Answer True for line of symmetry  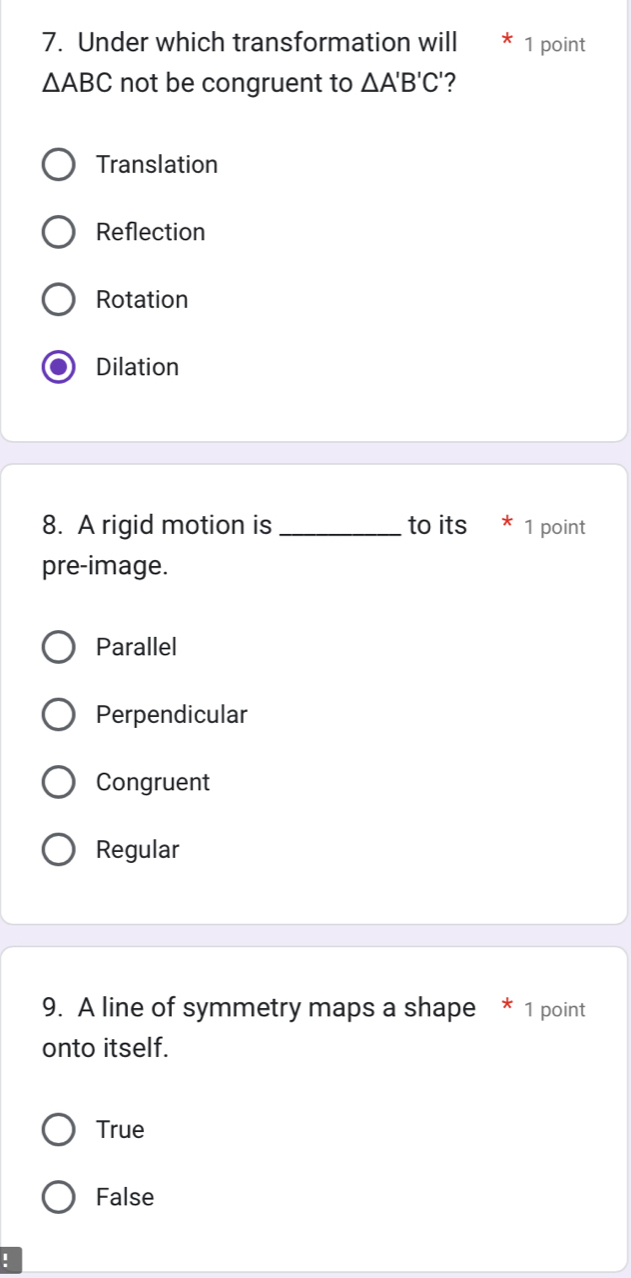point(59,1130)
